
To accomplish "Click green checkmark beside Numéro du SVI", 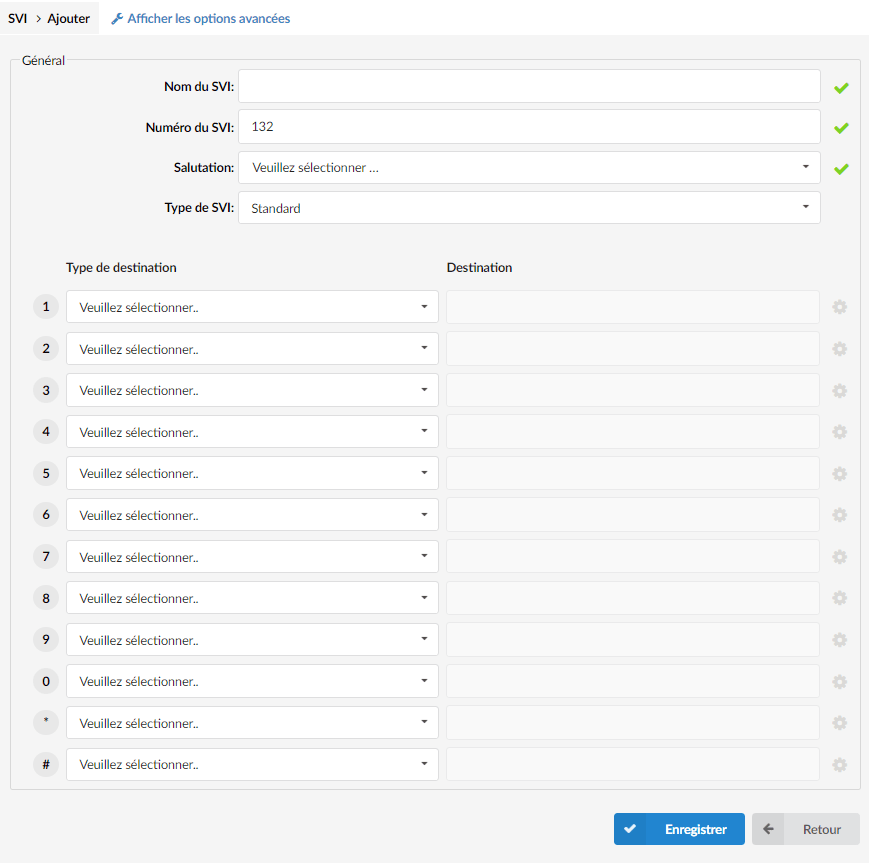I will click(841, 128).
